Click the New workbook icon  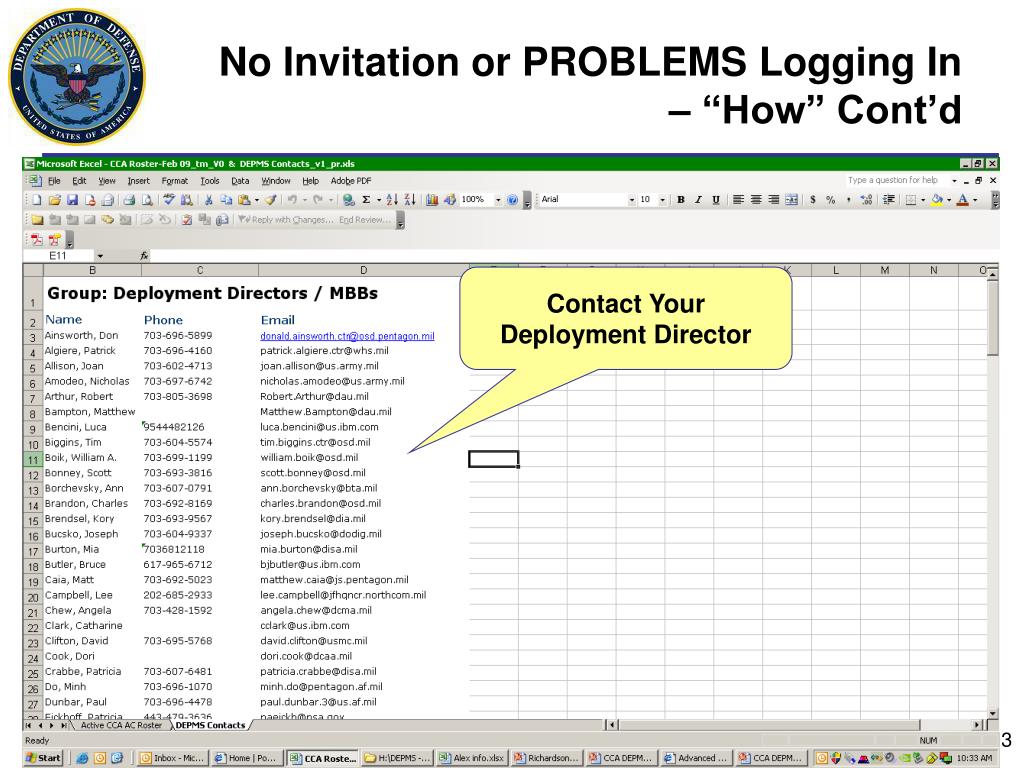(x=36, y=200)
